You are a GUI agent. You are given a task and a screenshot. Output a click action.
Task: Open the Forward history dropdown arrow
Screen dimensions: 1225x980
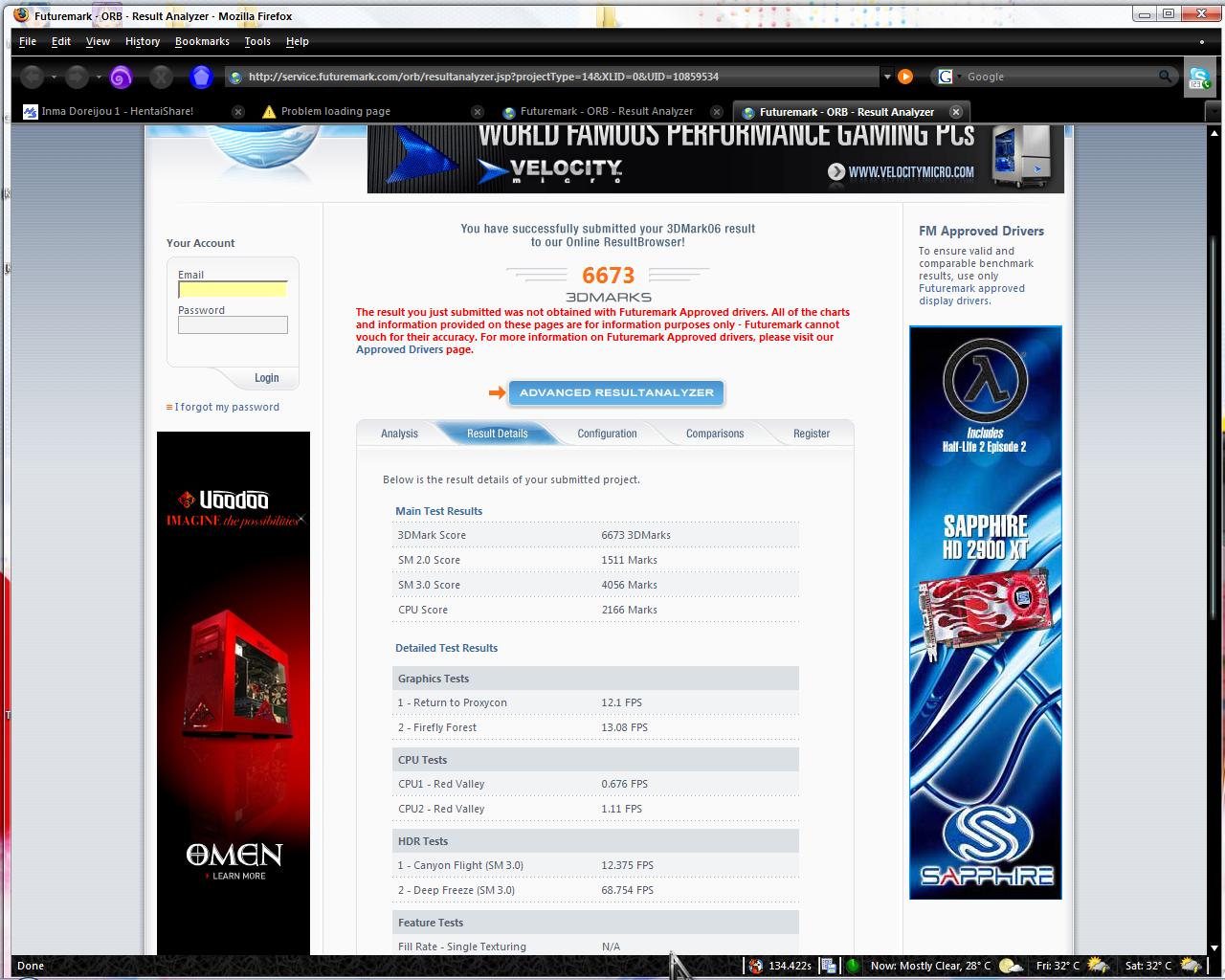pyautogui.click(x=98, y=78)
